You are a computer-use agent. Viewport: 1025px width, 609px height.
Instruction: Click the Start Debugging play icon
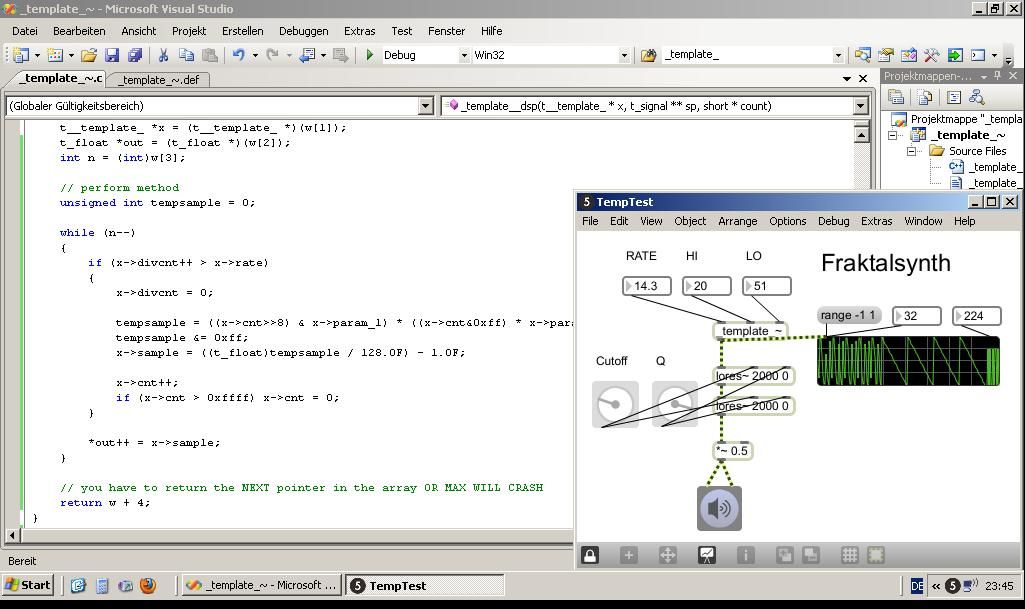[370, 55]
